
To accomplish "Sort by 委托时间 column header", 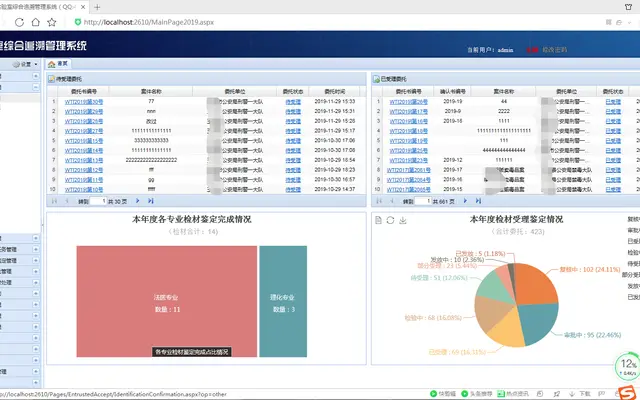I will pyautogui.click(x=334, y=91).
